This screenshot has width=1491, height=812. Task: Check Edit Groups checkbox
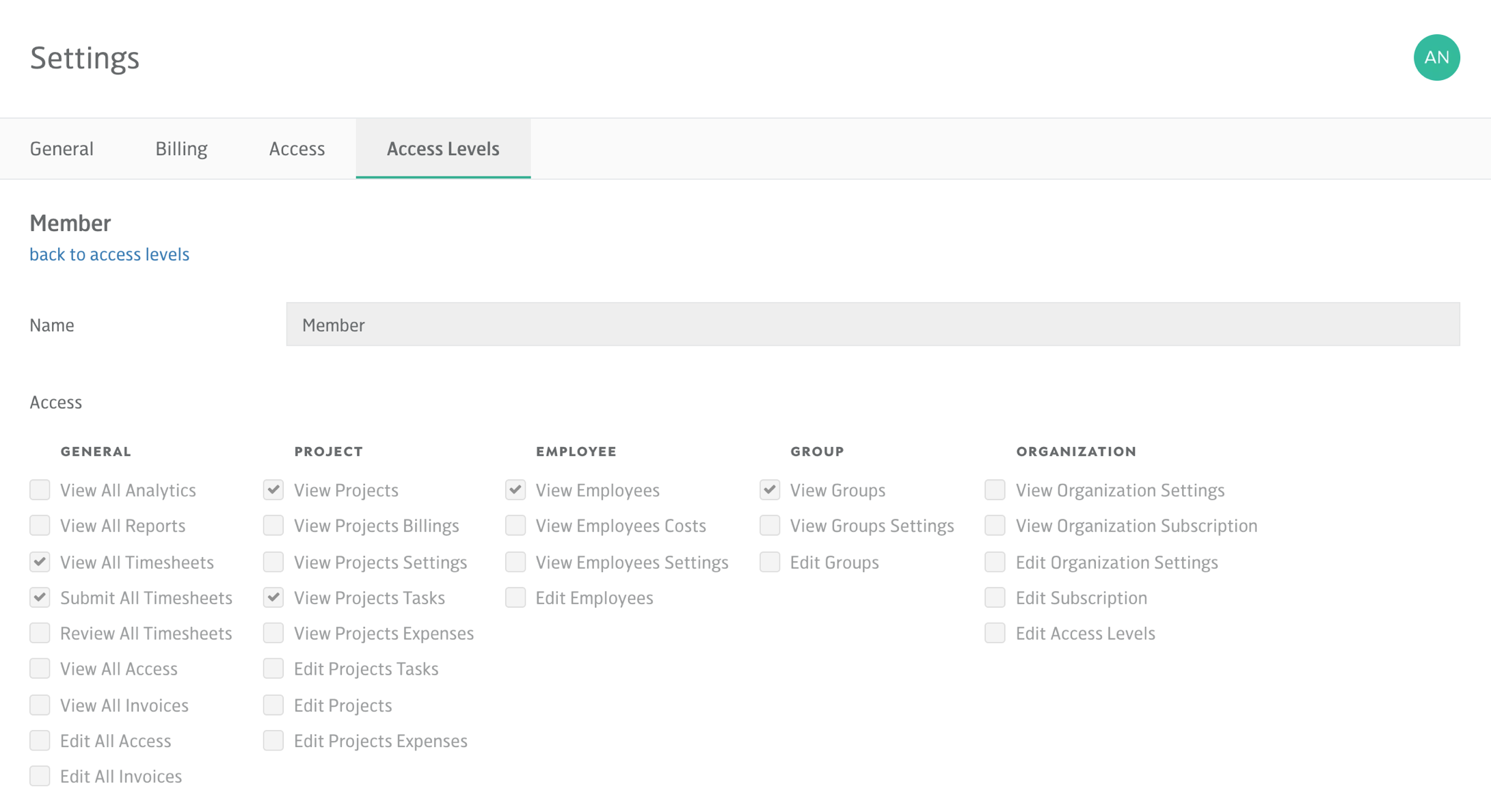point(770,562)
